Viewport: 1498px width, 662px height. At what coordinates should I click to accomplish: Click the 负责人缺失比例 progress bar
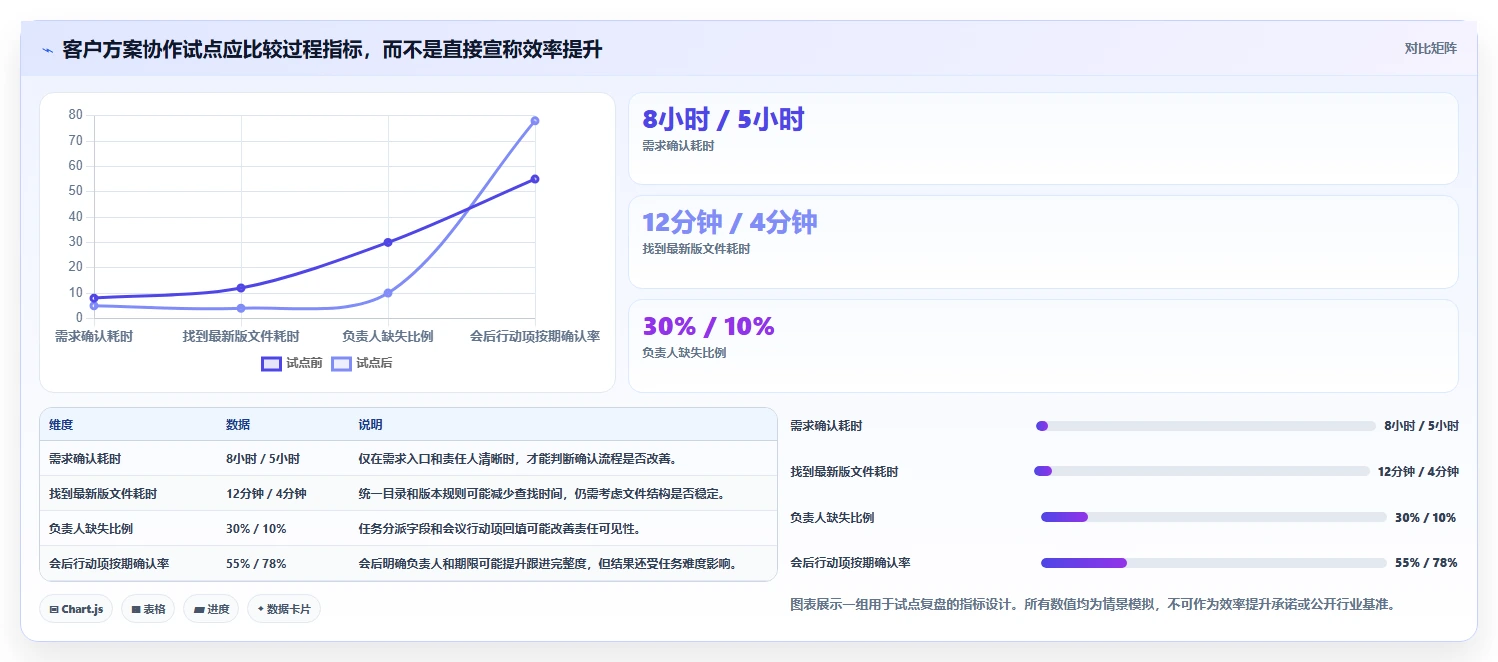click(x=1214, y=517)
